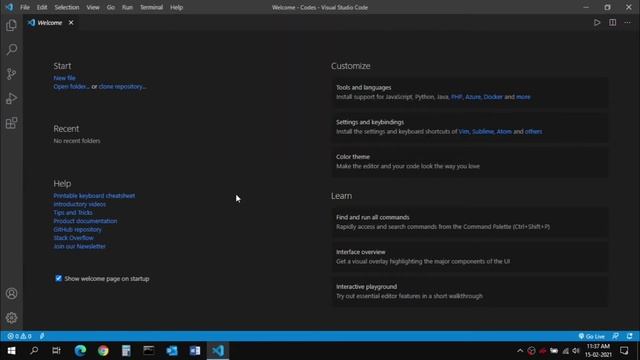Open the volume control in system tray
The image size is (640, 360).
click(576, 351)
